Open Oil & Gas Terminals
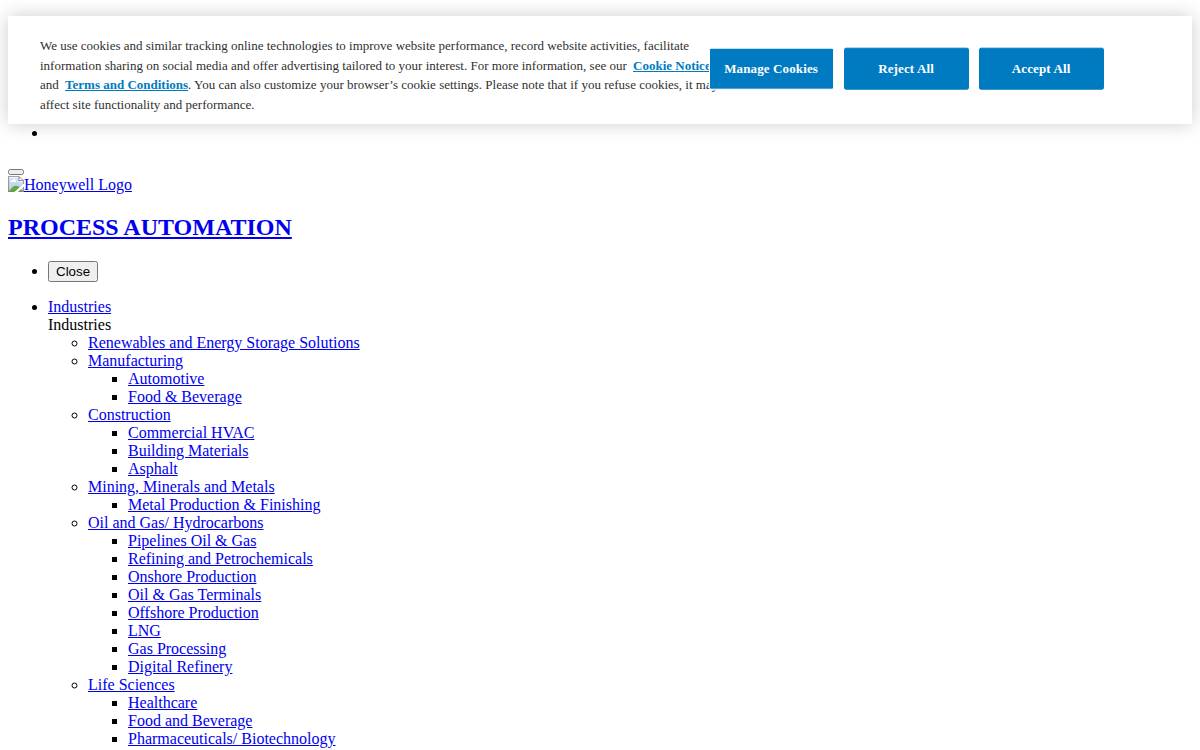 pos(194,595)
